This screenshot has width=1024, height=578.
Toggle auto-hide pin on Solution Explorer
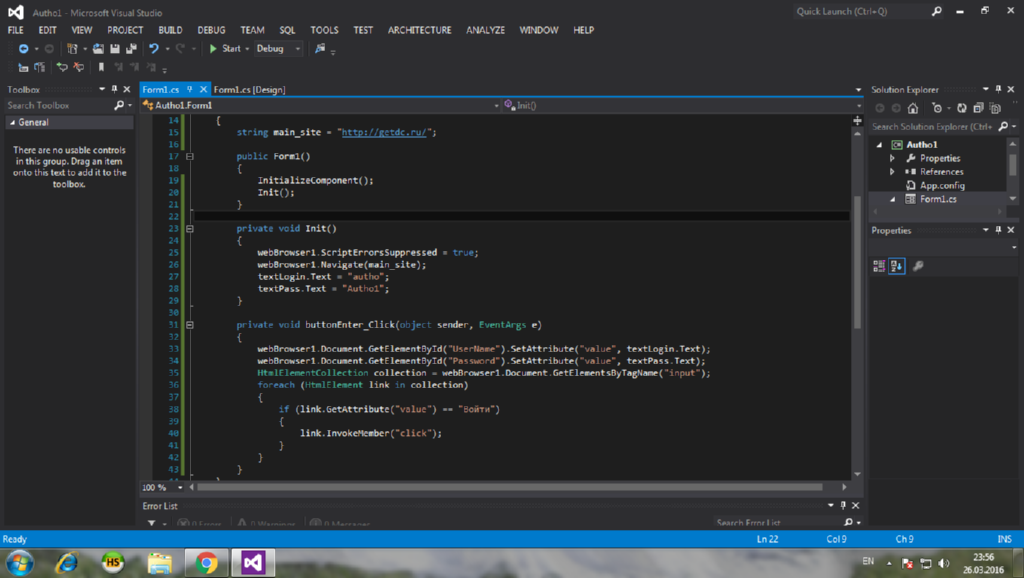[x=998, y=89]
